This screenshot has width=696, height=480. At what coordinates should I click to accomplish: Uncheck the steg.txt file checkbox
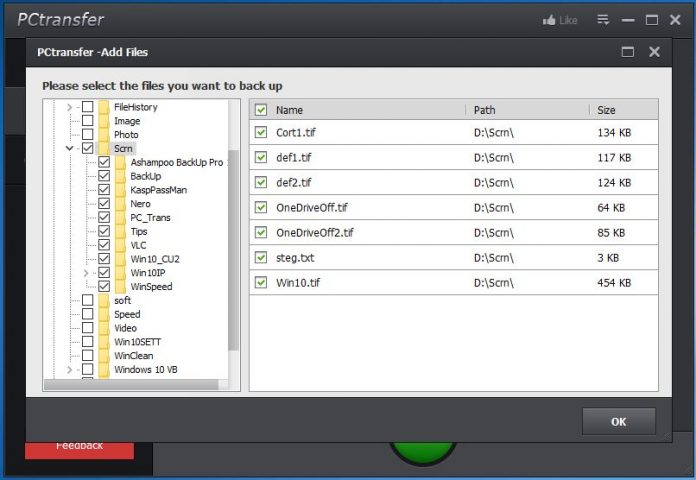click(x=261, y=258)
